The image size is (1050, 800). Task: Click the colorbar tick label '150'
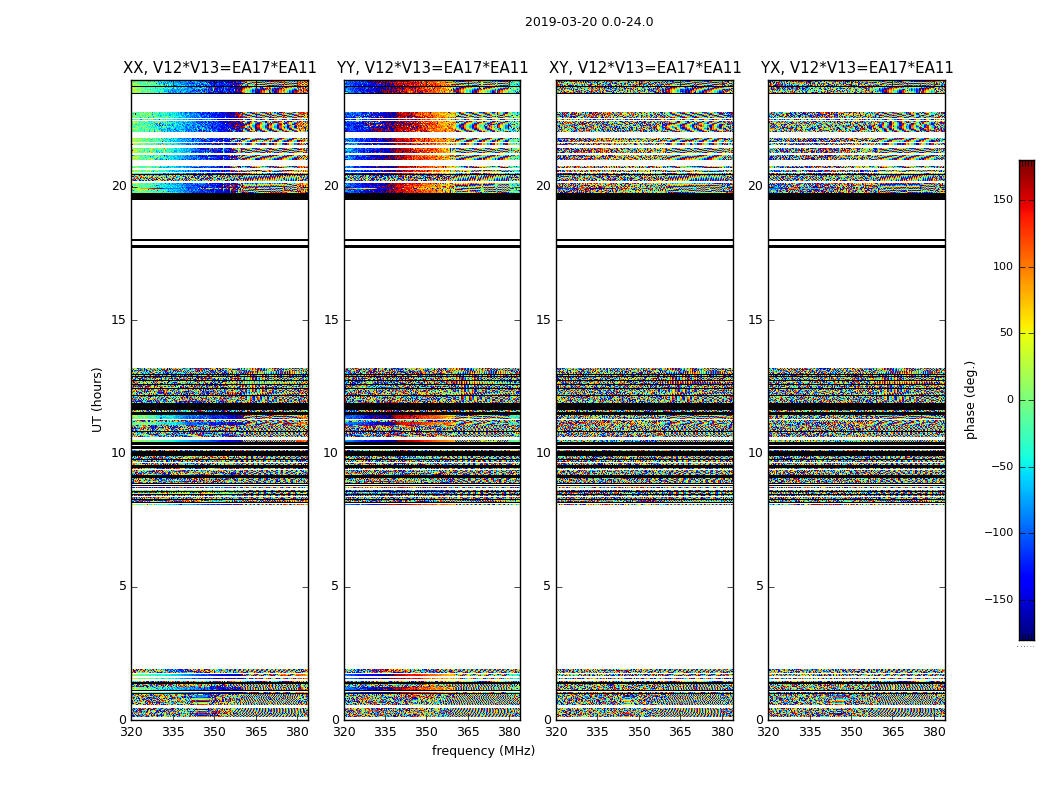[x=1003, y=199]
